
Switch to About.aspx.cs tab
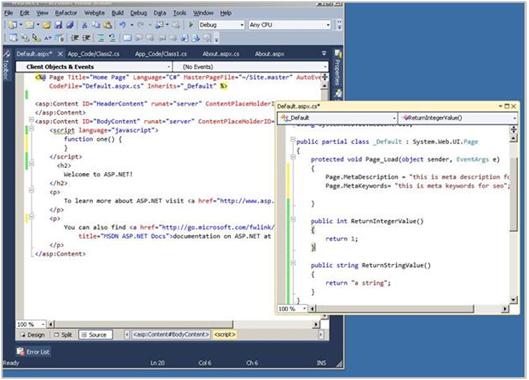point(221,54)
